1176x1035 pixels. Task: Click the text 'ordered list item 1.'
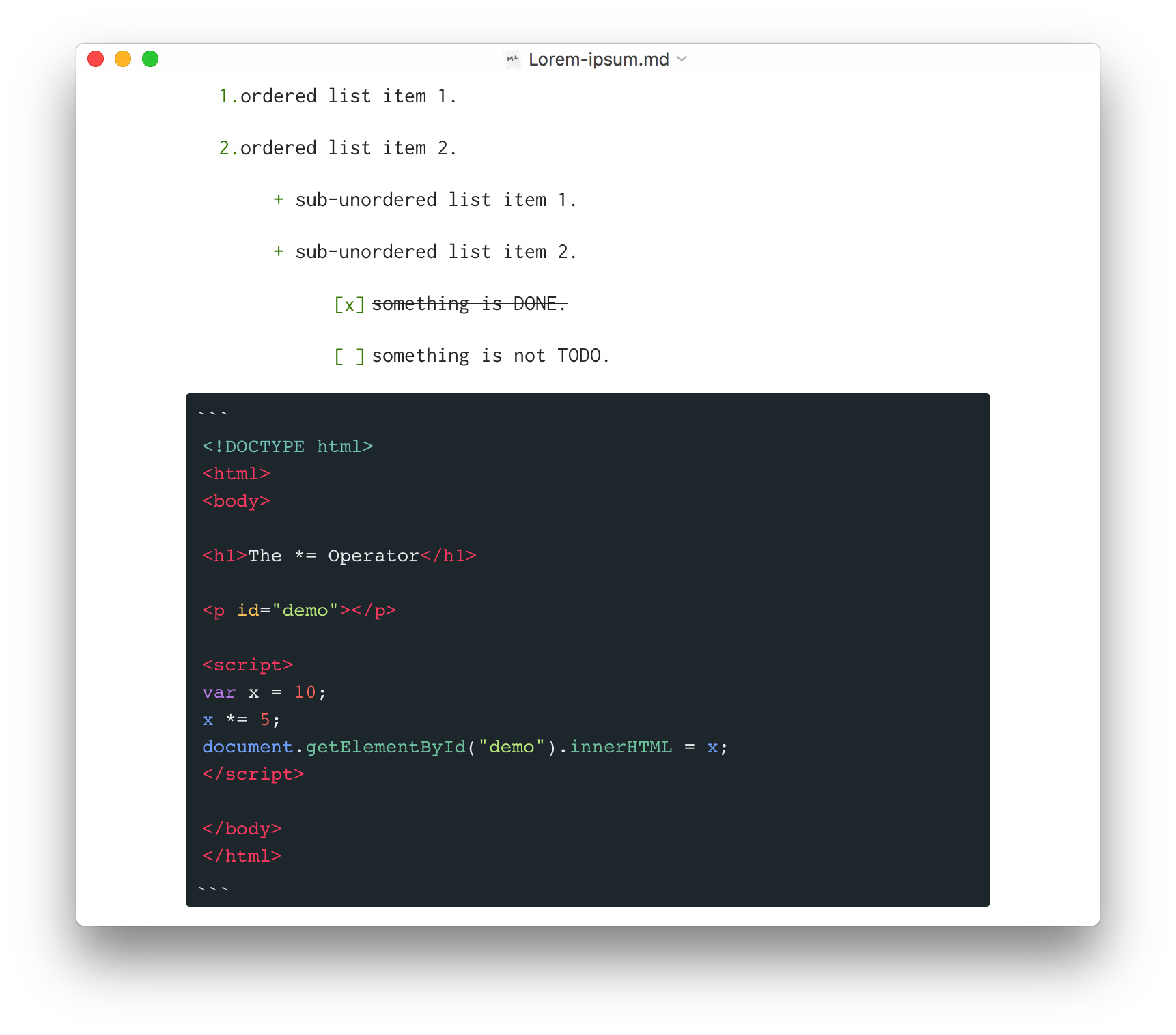[x=348, y=96]
